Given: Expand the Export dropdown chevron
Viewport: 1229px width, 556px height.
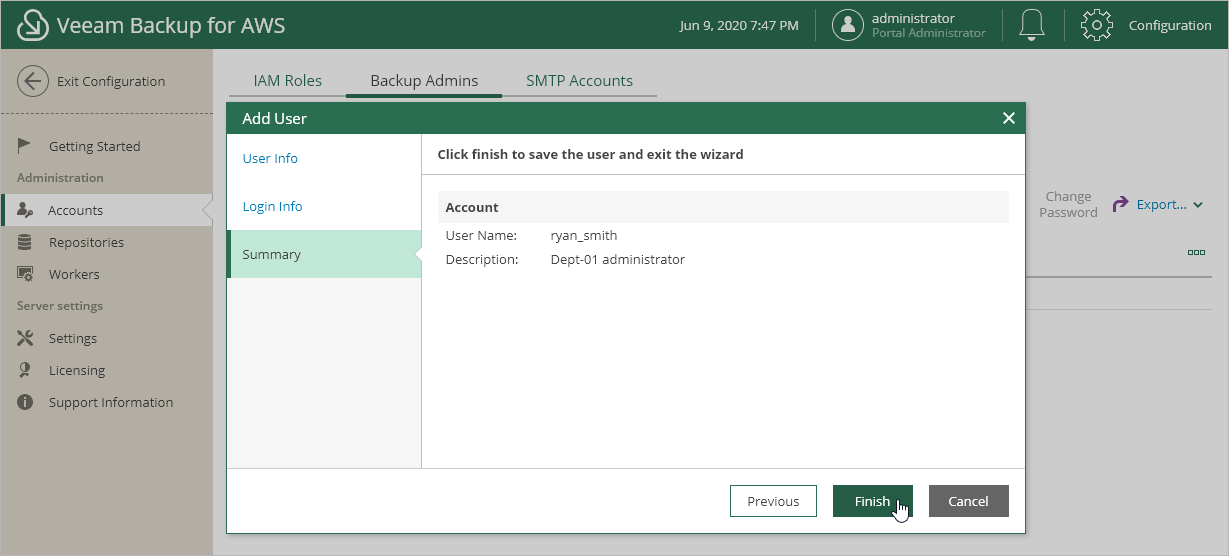Looking at the screenshot, I should tap(1198, 205).
